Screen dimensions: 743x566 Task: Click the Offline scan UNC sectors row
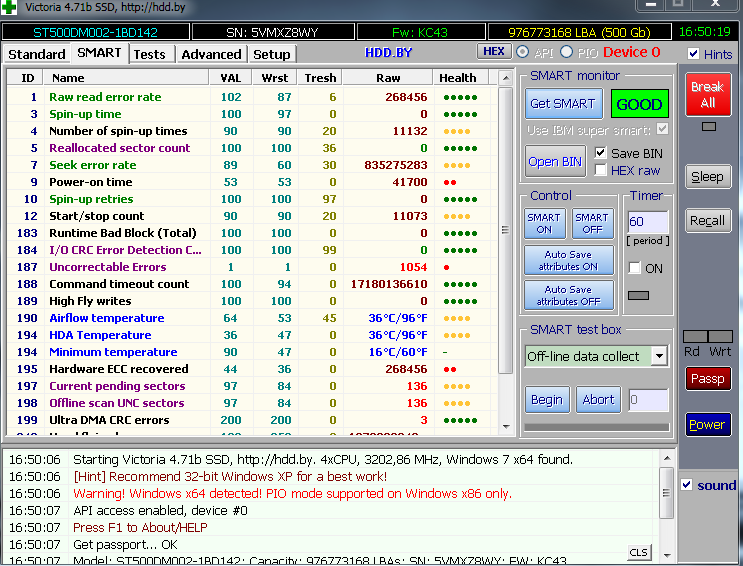[252, 403]
